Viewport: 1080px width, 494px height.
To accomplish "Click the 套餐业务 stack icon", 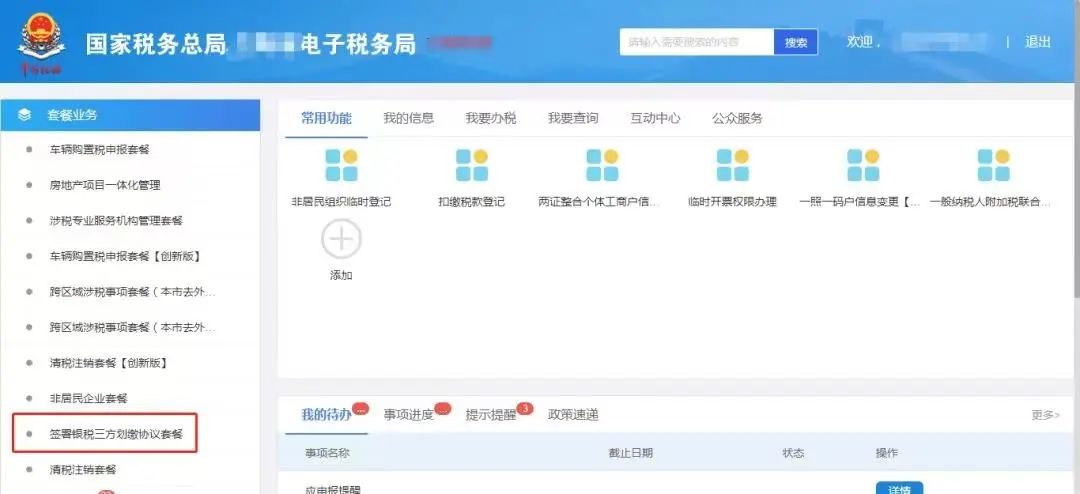I will pos(25,115).
